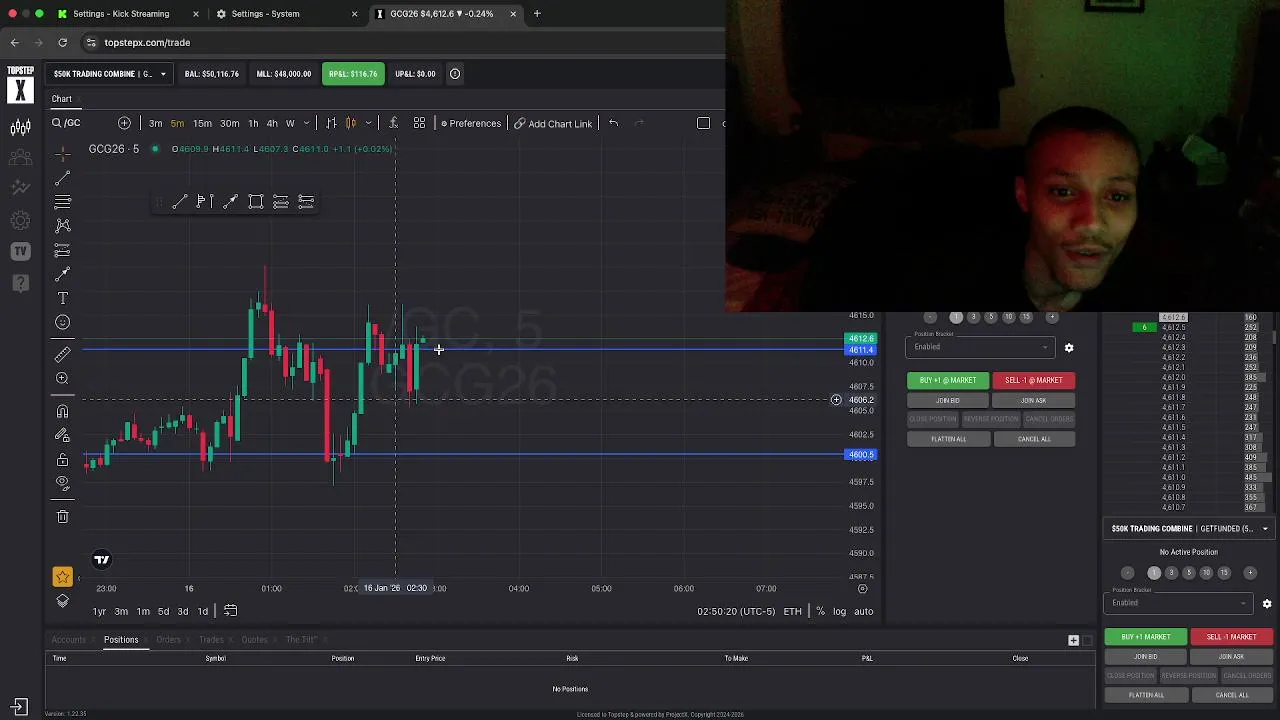The image size is (1280, 720).
Task: Open the upper Position Bracket settings gear
Action: (1069, 348)
